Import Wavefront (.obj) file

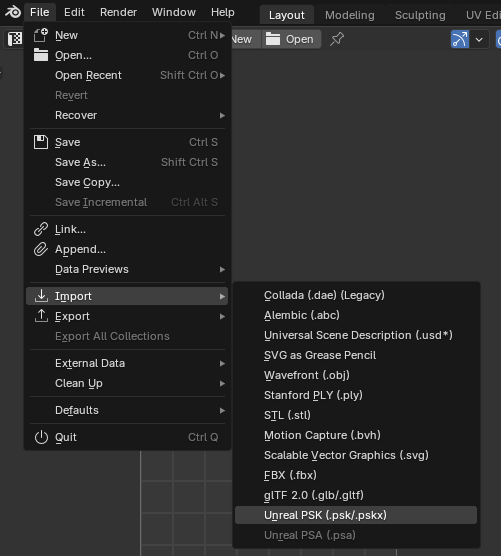point(356,375)
